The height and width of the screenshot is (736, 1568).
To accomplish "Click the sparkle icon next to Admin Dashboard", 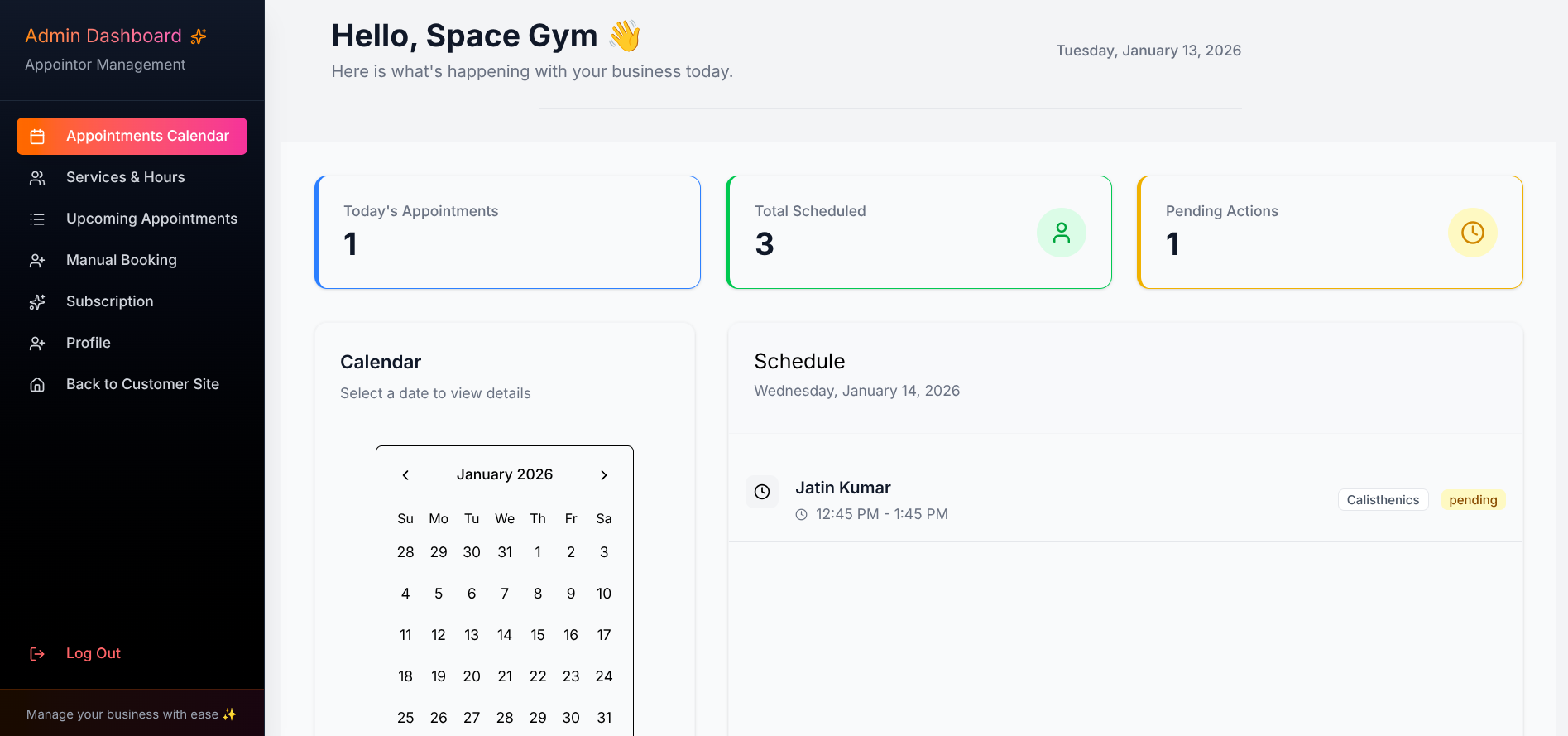I will [x=199, y=36].
